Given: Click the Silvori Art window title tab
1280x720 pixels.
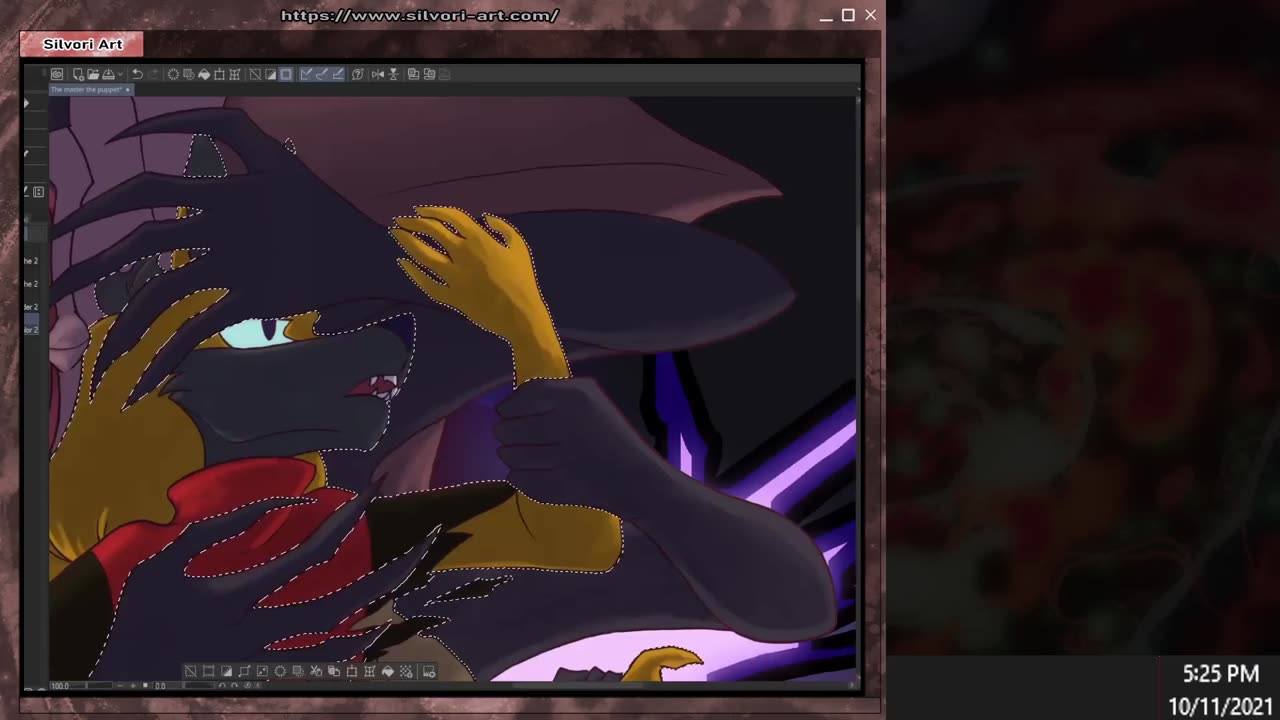Looking at the screenshot, I should (x=82, y=44).
